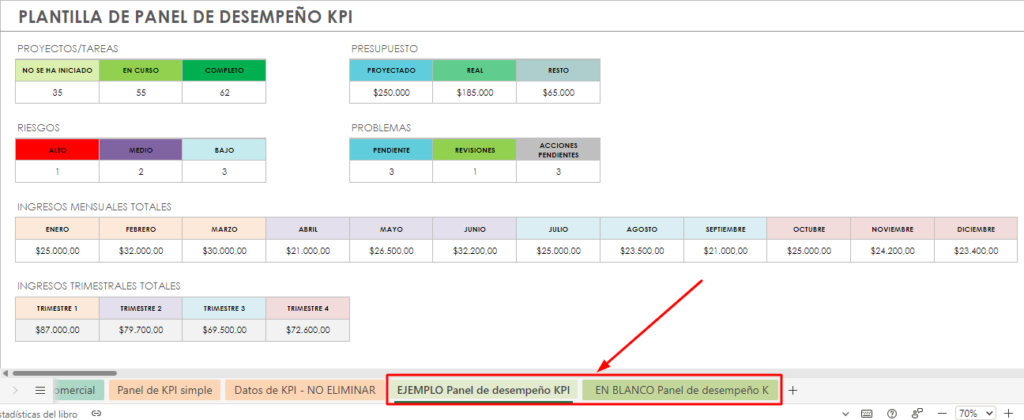Zoom out with the minus button
The image size is (1024, 420).
click(x=942, y=413)
